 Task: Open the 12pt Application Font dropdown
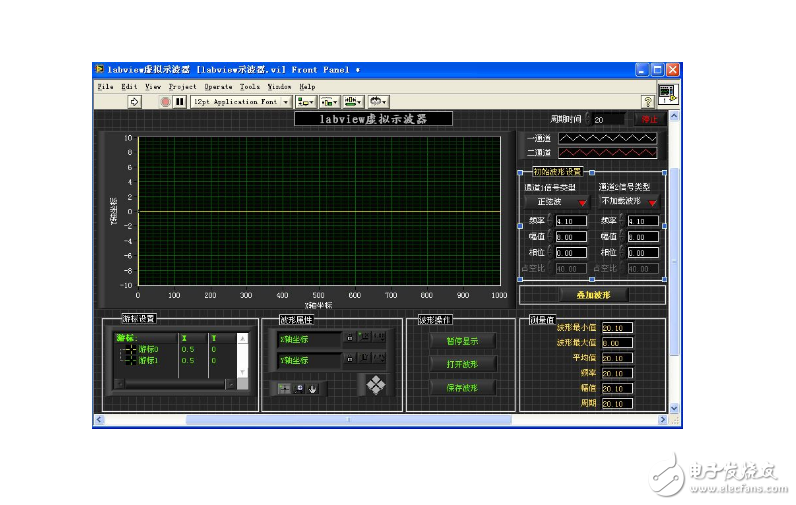242,102
